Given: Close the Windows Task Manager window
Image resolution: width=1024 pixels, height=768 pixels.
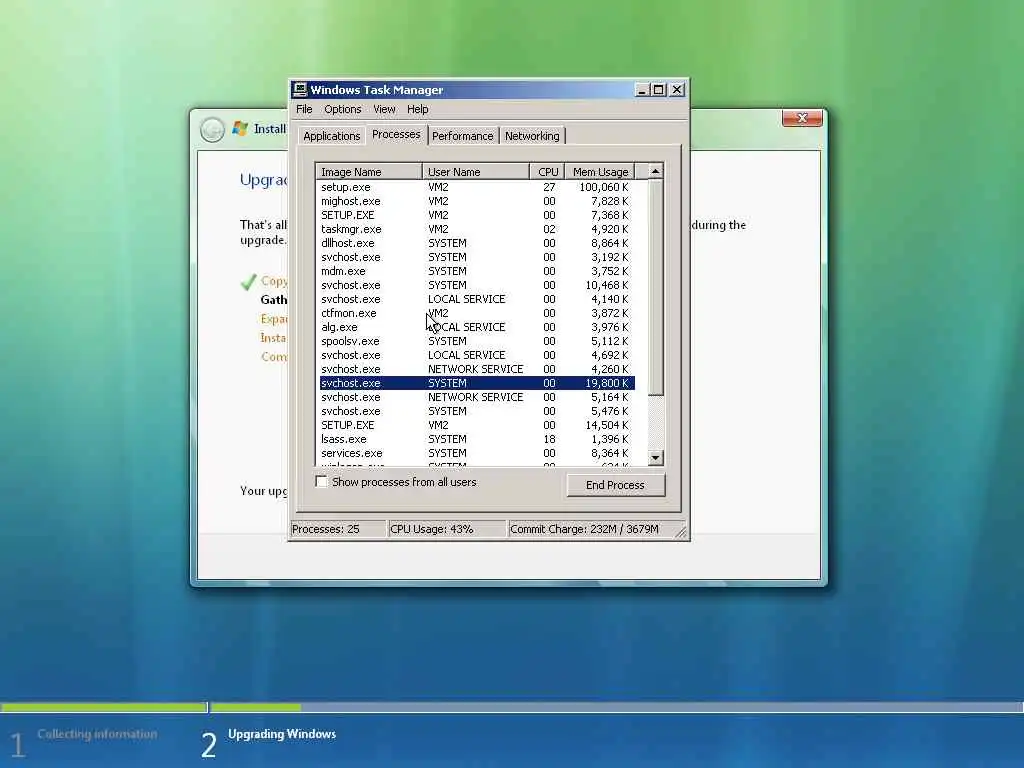Looking at the screenshot, I should click(x=677, y=89).
